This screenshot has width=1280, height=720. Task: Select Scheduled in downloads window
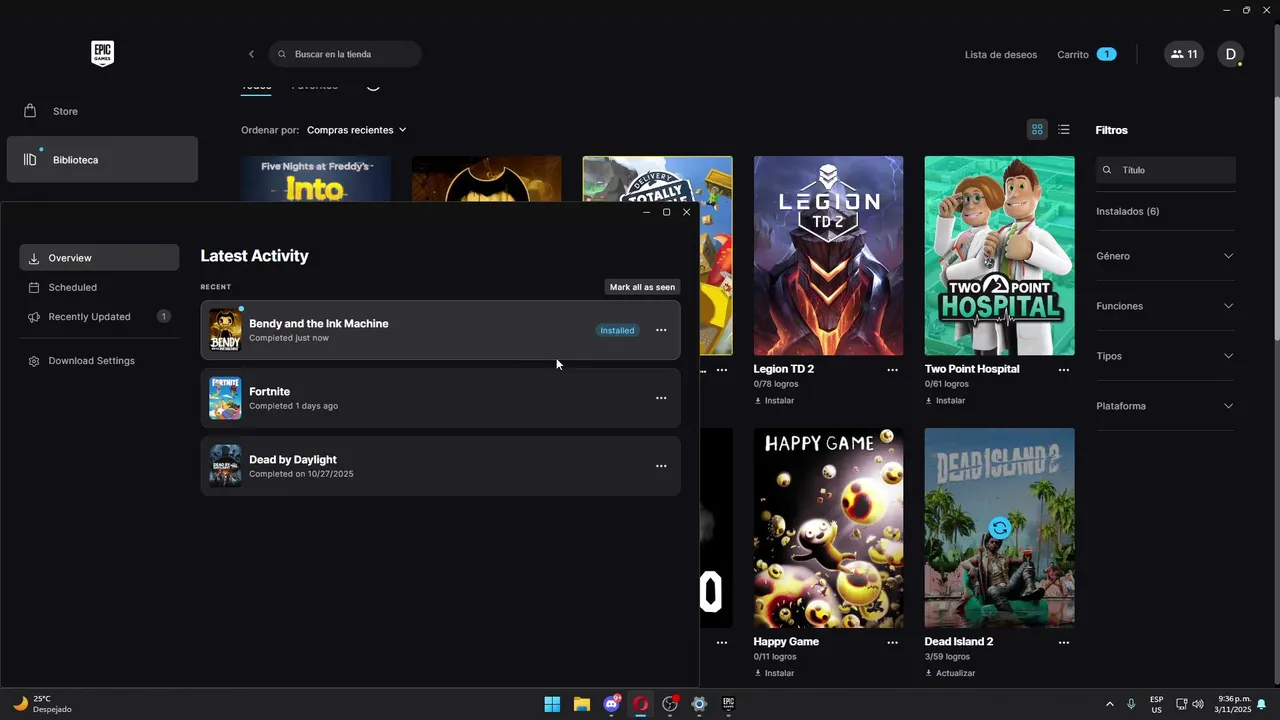99,287
